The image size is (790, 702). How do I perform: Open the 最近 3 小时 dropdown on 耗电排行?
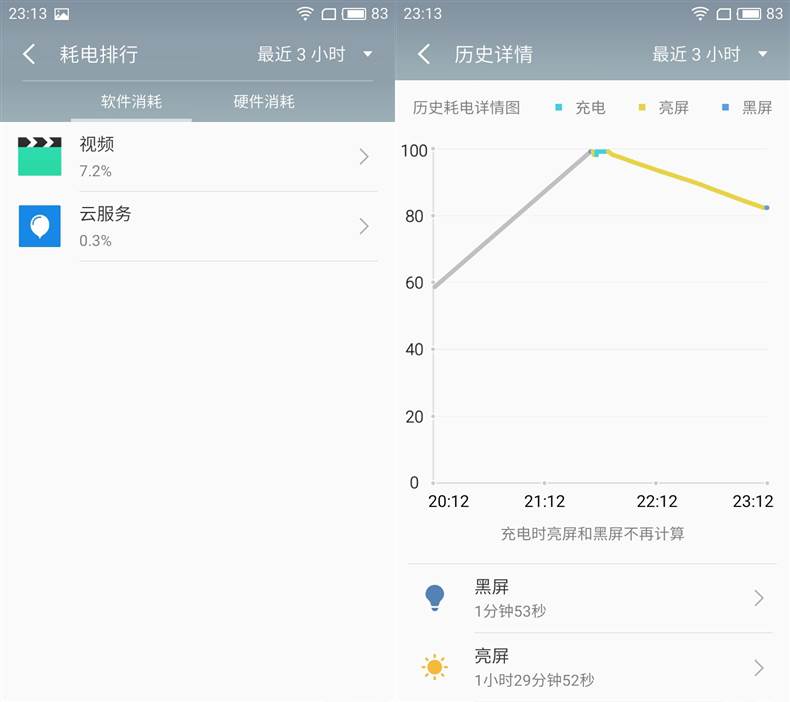[315, 54]
